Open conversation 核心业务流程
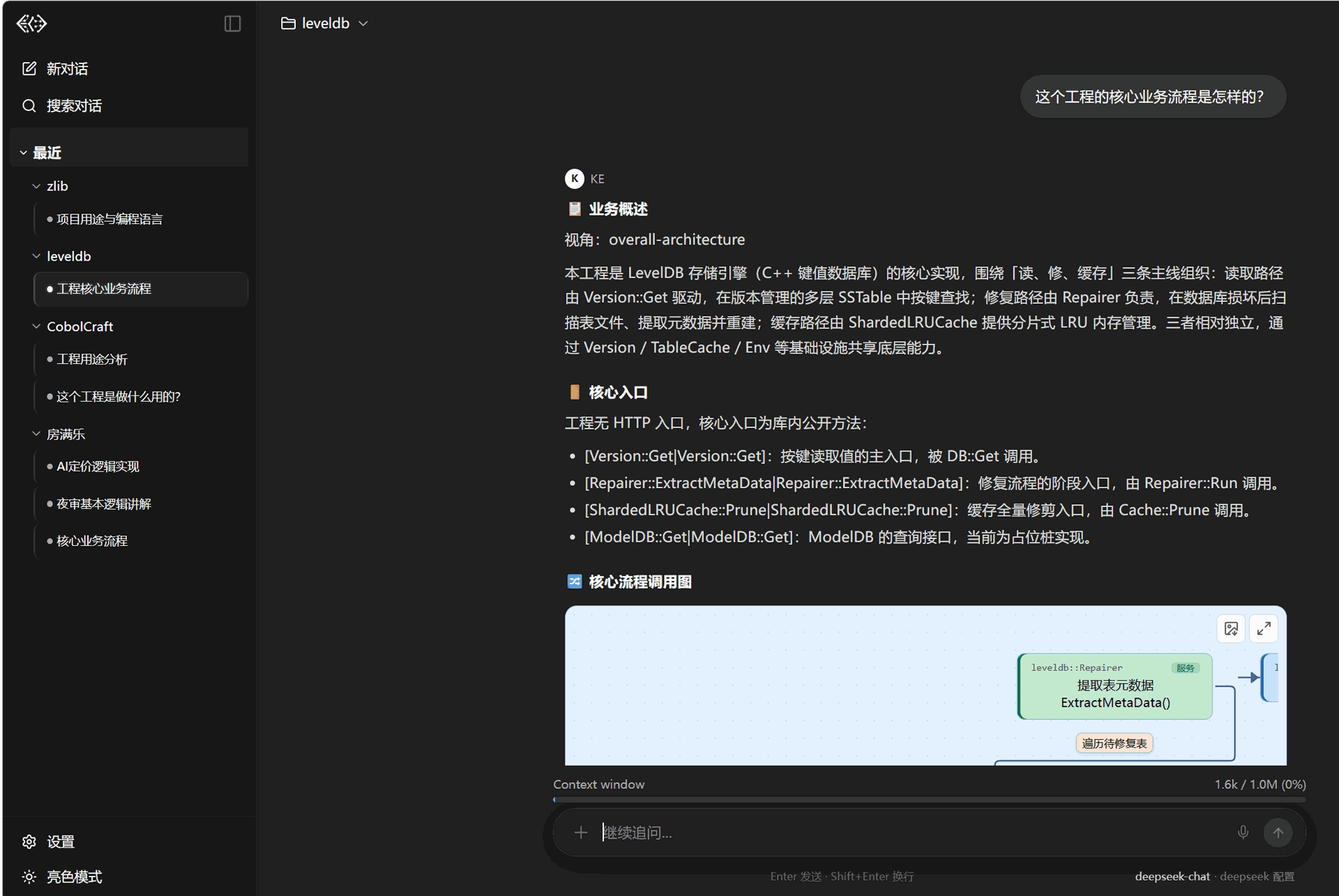 point(141,540)
